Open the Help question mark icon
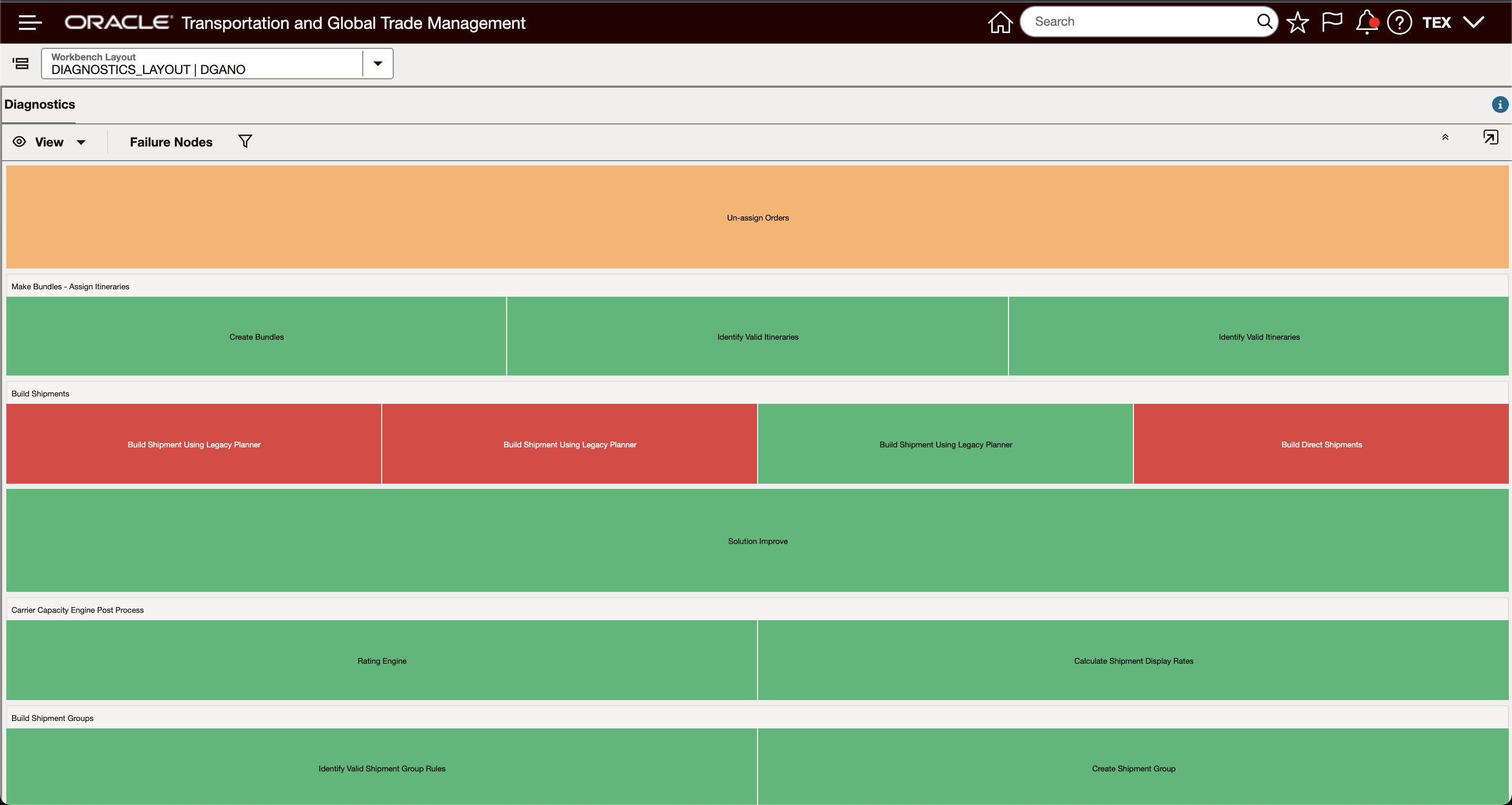 click(1399, 22)
